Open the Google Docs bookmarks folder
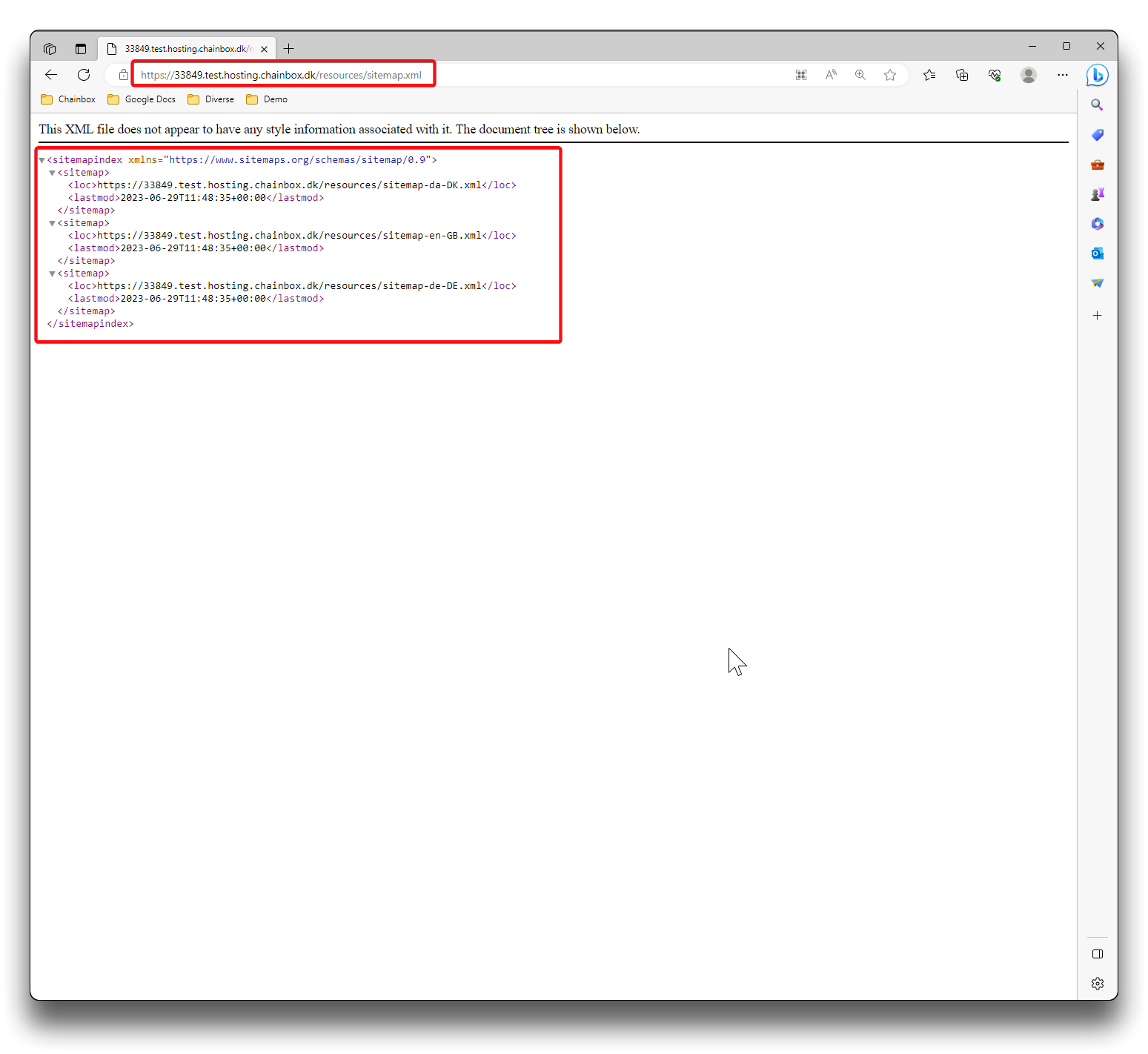Image resolution: width=1148 pixels, height=1054 pixels. click(x=142, y=99)
